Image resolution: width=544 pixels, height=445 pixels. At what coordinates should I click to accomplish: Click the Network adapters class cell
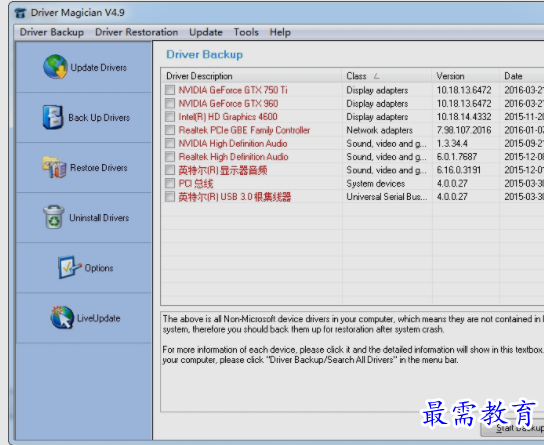tap(380, 130)
